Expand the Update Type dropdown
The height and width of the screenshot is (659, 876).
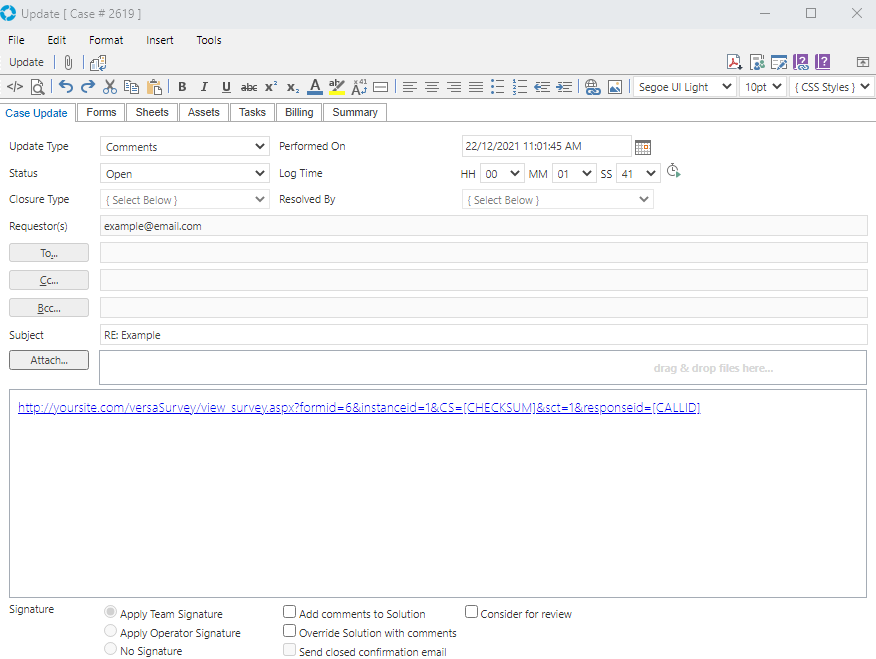(x=185, y=147)
